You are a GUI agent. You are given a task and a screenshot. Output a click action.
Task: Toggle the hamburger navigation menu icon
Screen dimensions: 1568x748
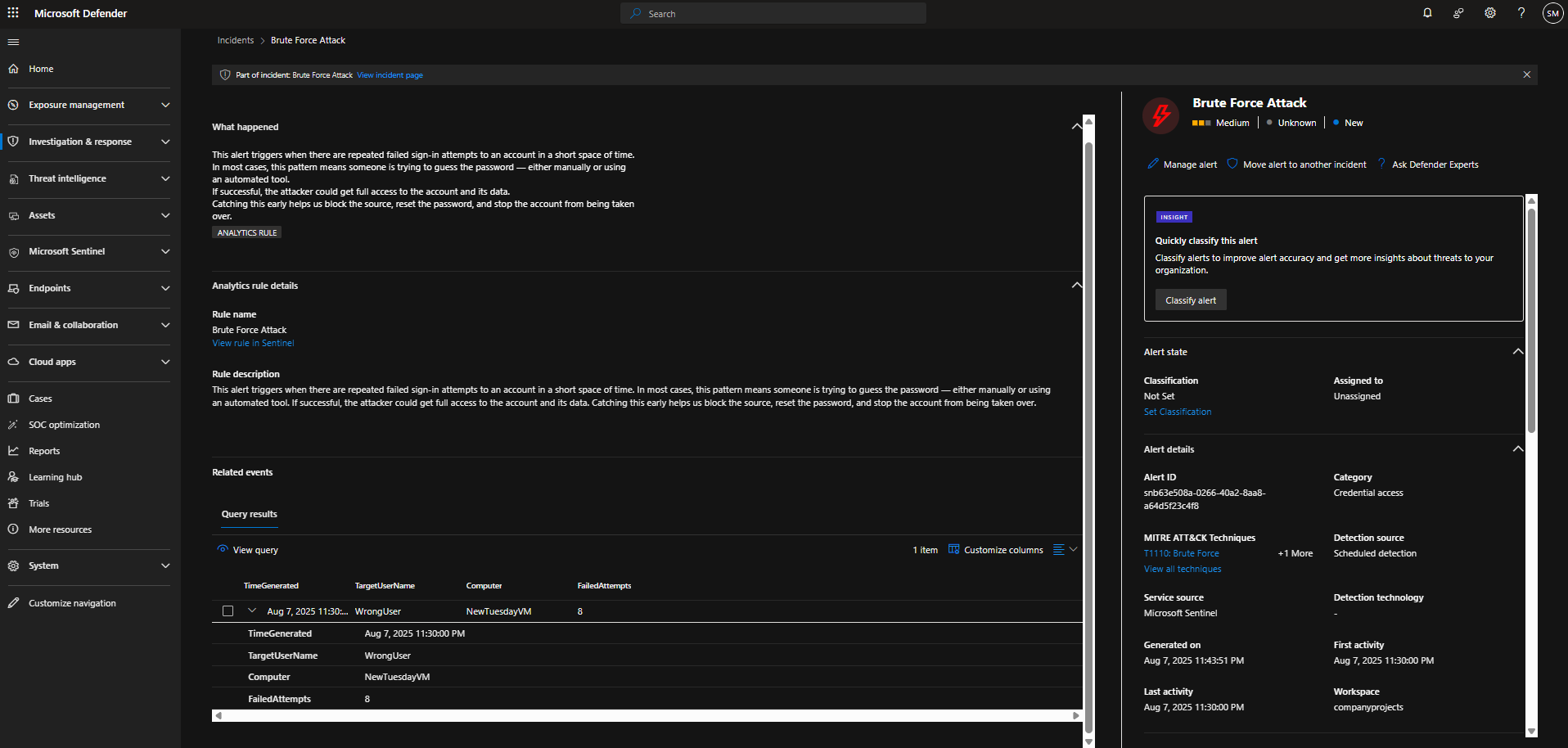[x=13, y=42]
